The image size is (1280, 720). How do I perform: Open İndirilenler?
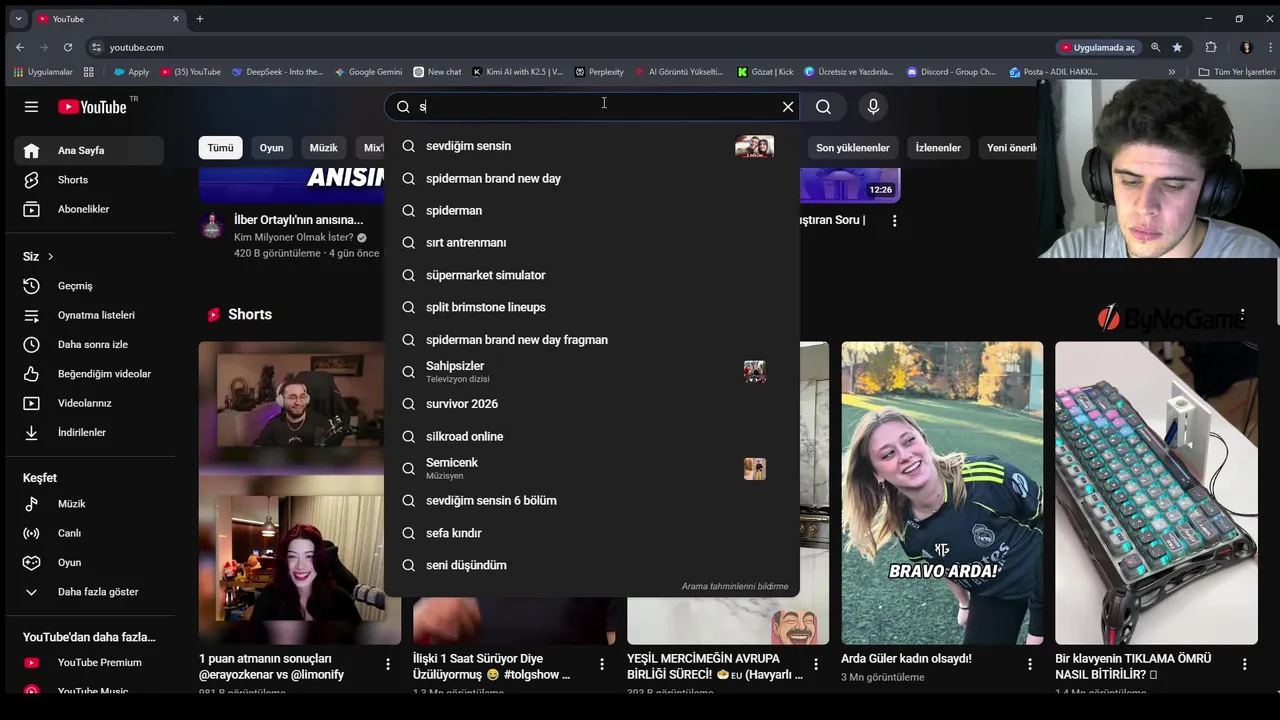tap(89, 432)
